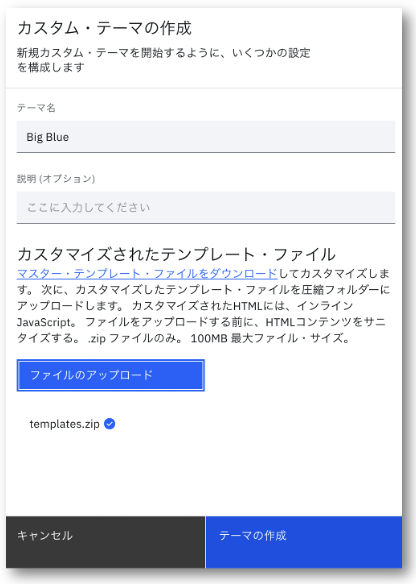
Task: Click the ファイルのアップロード button
Action: pos(111,375)
